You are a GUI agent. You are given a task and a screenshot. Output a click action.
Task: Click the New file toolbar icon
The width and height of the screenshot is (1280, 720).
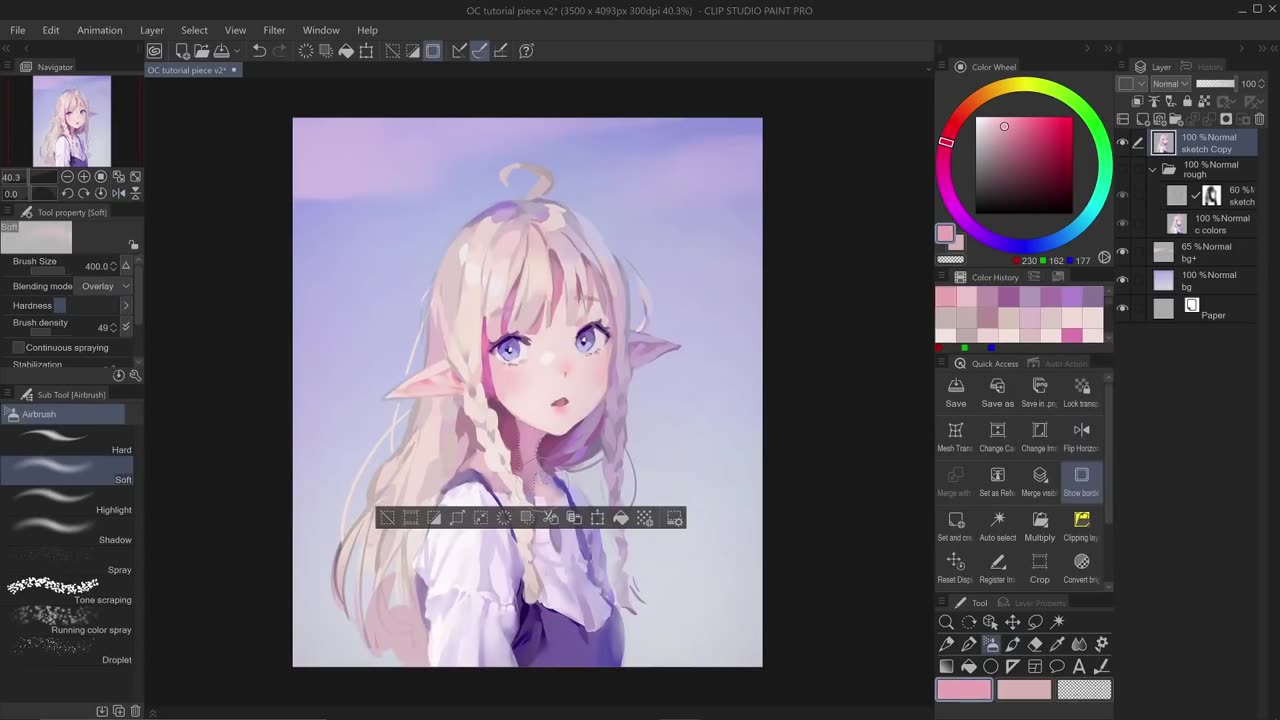[x=182, y=51]
